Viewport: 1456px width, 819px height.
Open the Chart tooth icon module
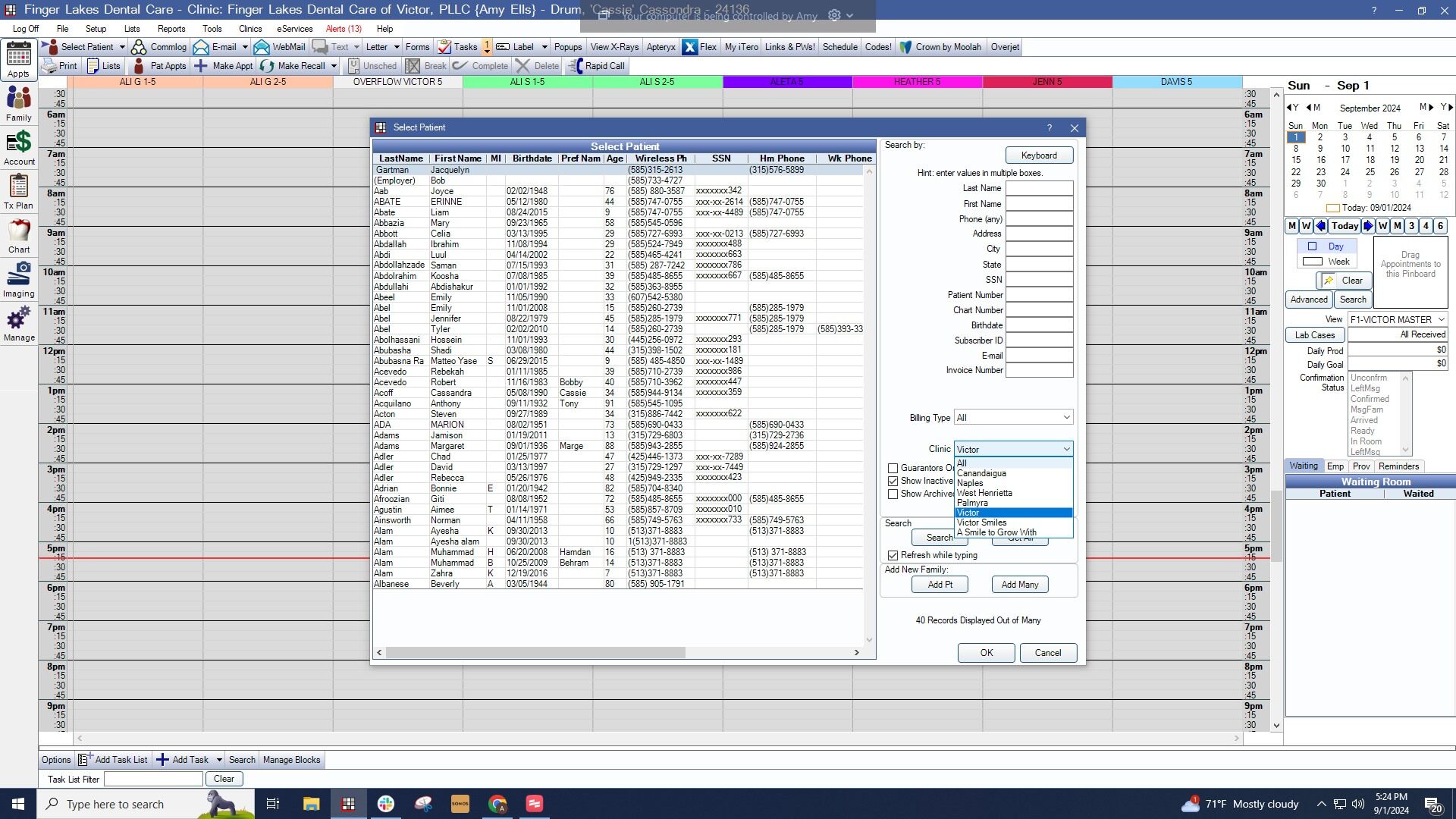[x=19, y=235]
